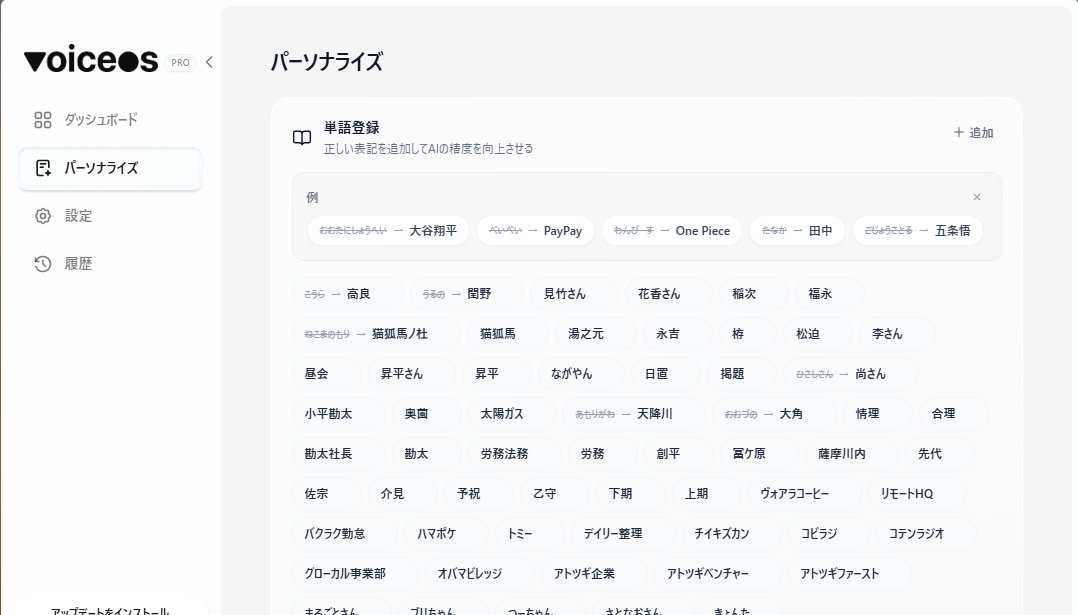1078x615 pixels.
Task: Click the オバマビレッジ word chip
Action: coord(480,573)
